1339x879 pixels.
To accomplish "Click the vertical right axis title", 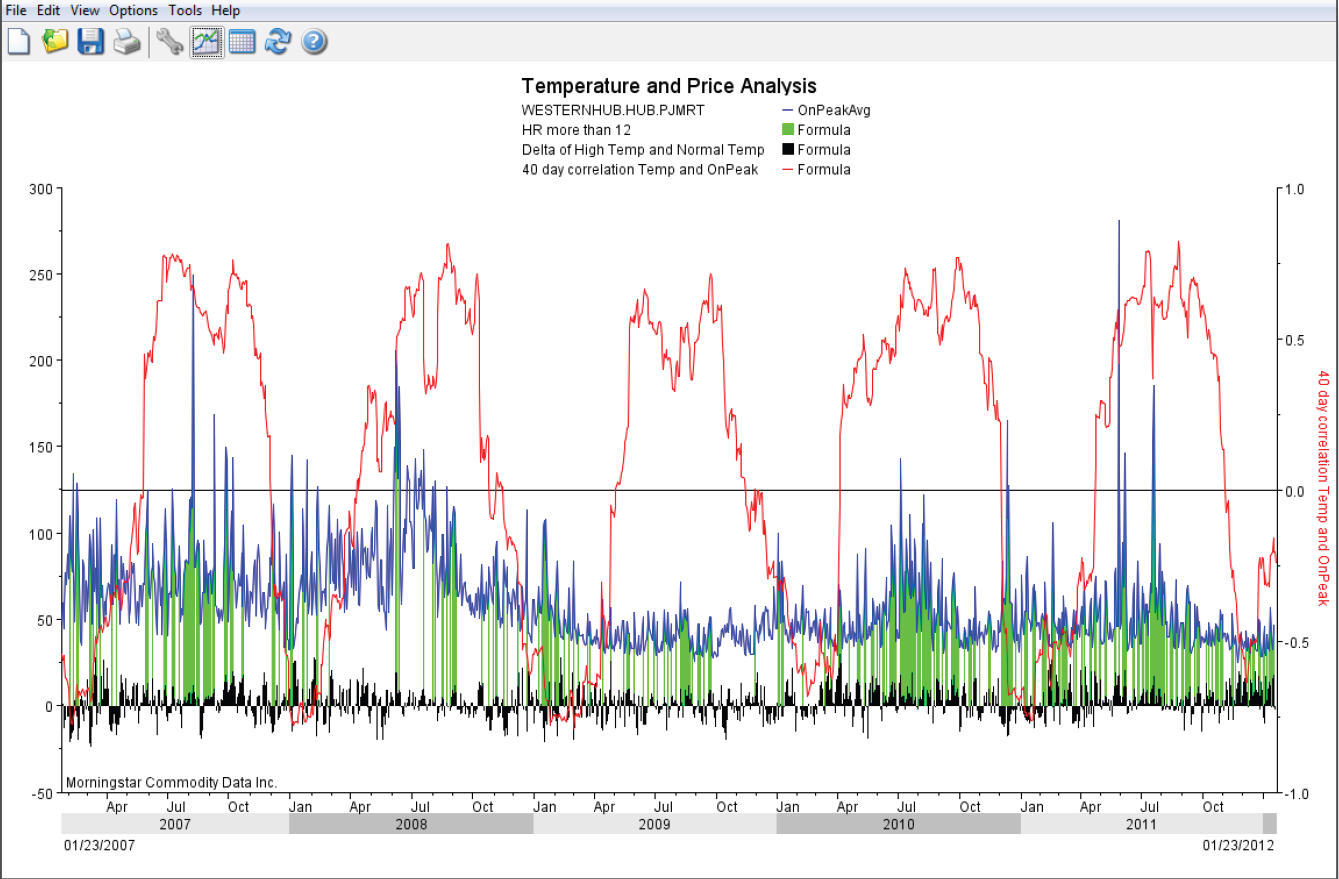I will (x=1324, y=488).
